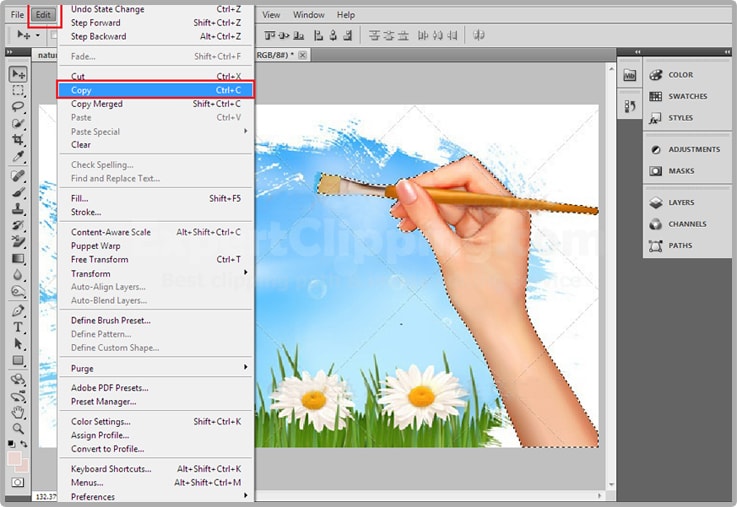
Task: Select the Crop tool
Action: pyautogui.click(x=18, y=140)
